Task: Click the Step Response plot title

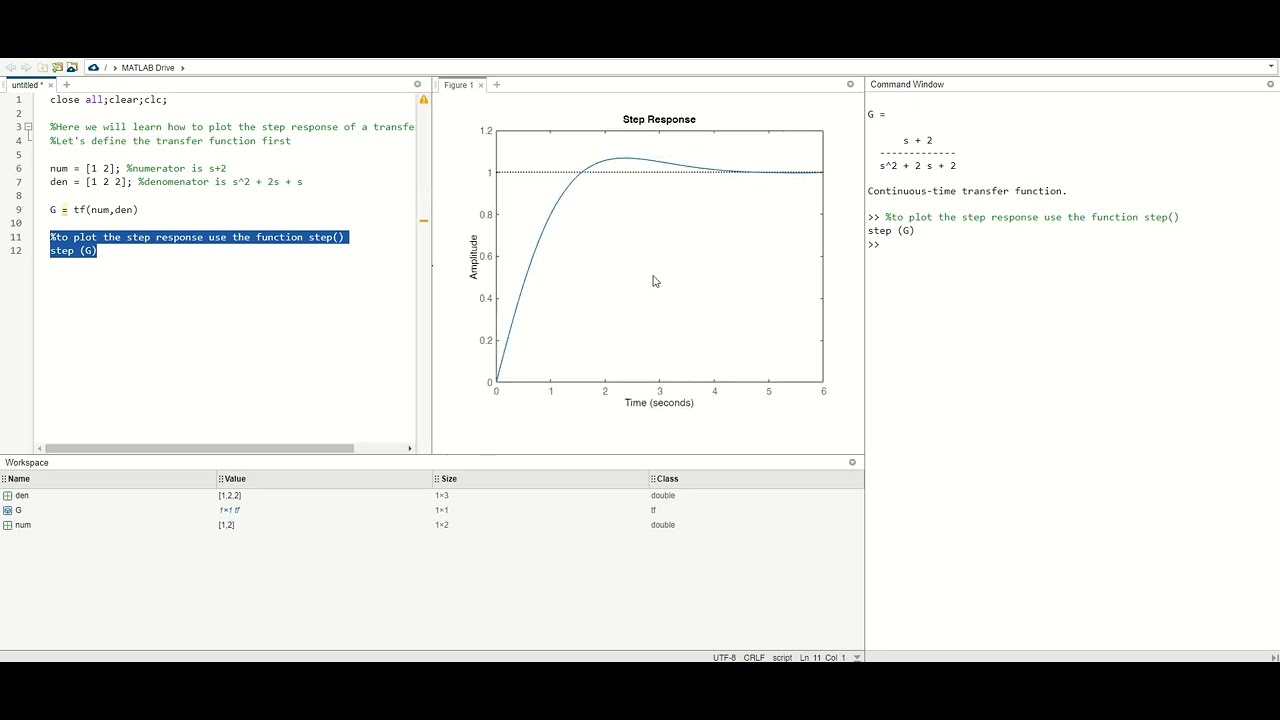Action: [x=659, y=119]
